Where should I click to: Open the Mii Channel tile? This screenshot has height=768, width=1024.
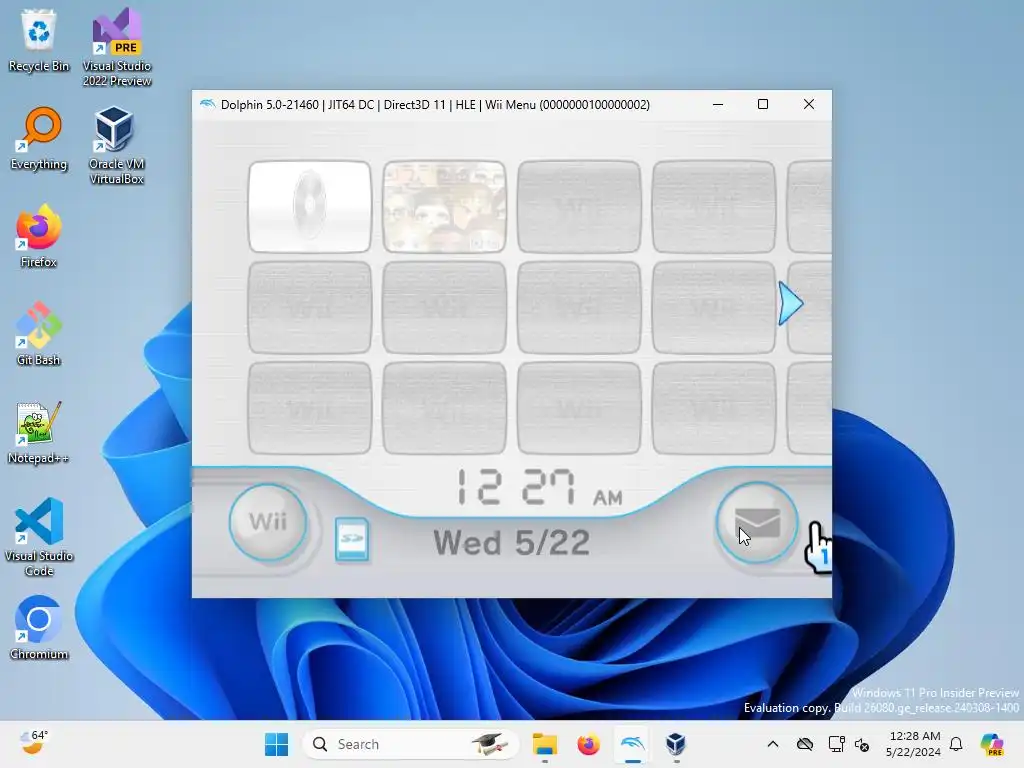[444, 206]
